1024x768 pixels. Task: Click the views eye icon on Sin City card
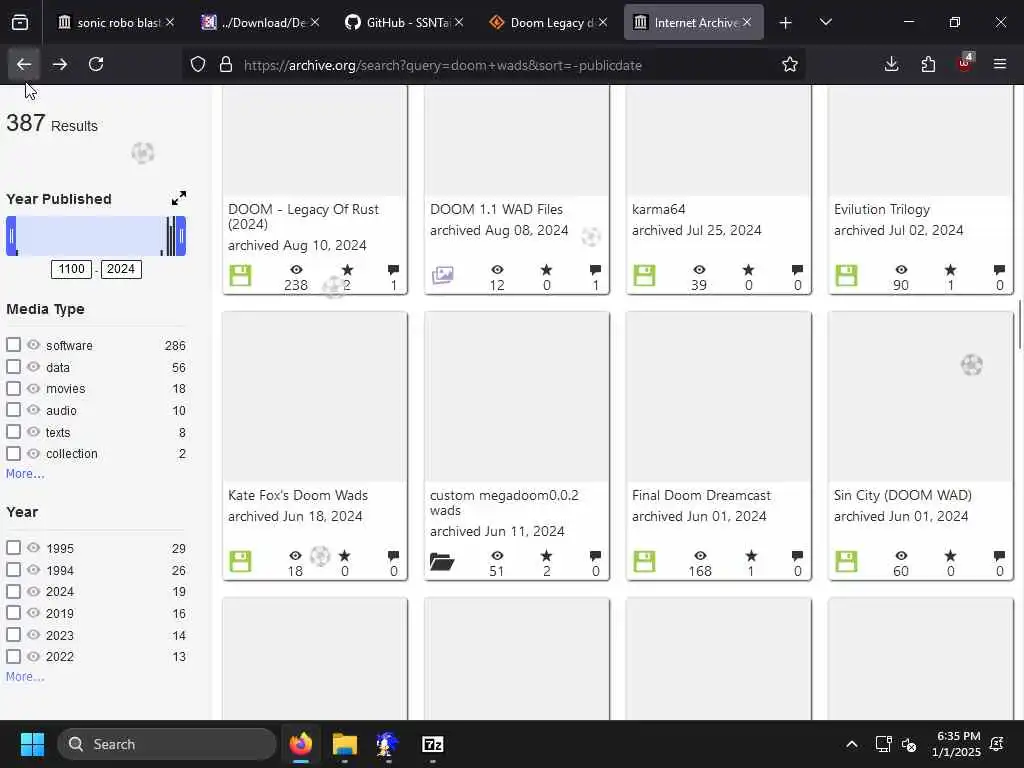pyautogui.click(x=901, y=556)
